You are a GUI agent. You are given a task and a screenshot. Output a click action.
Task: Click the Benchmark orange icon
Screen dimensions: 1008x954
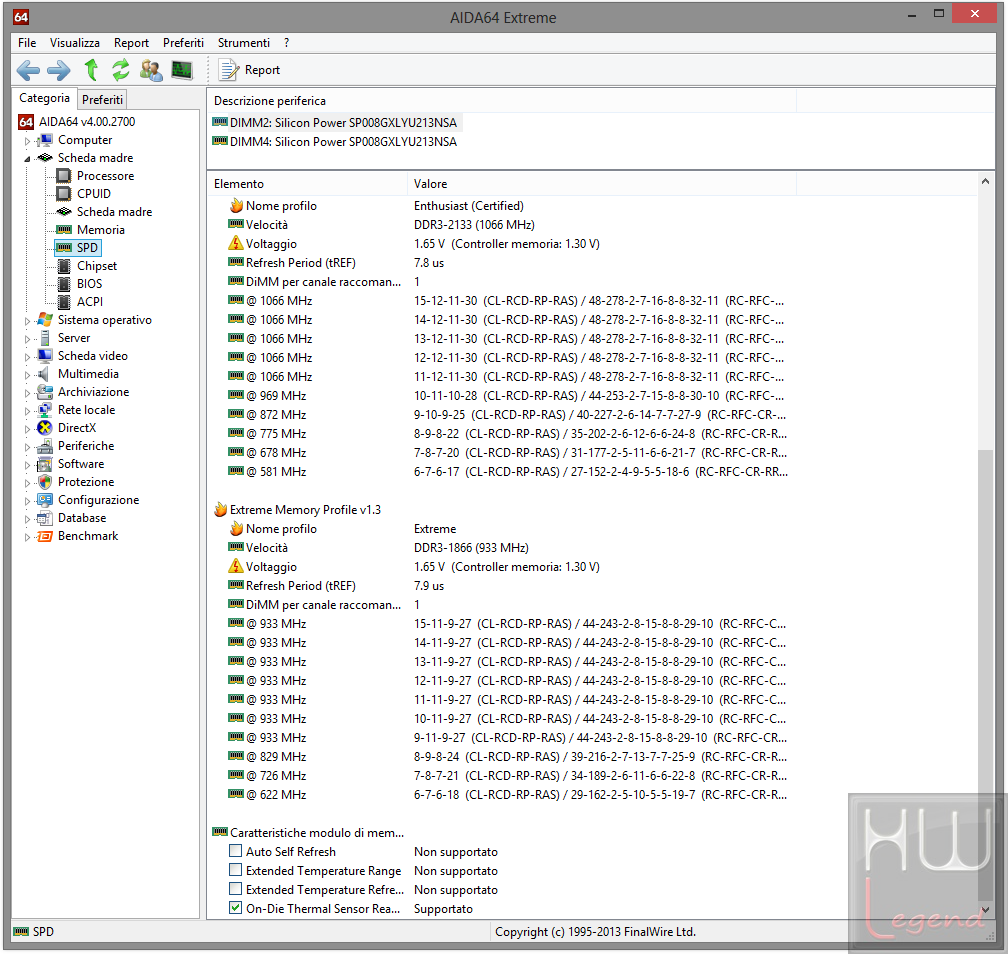point(44,536)
